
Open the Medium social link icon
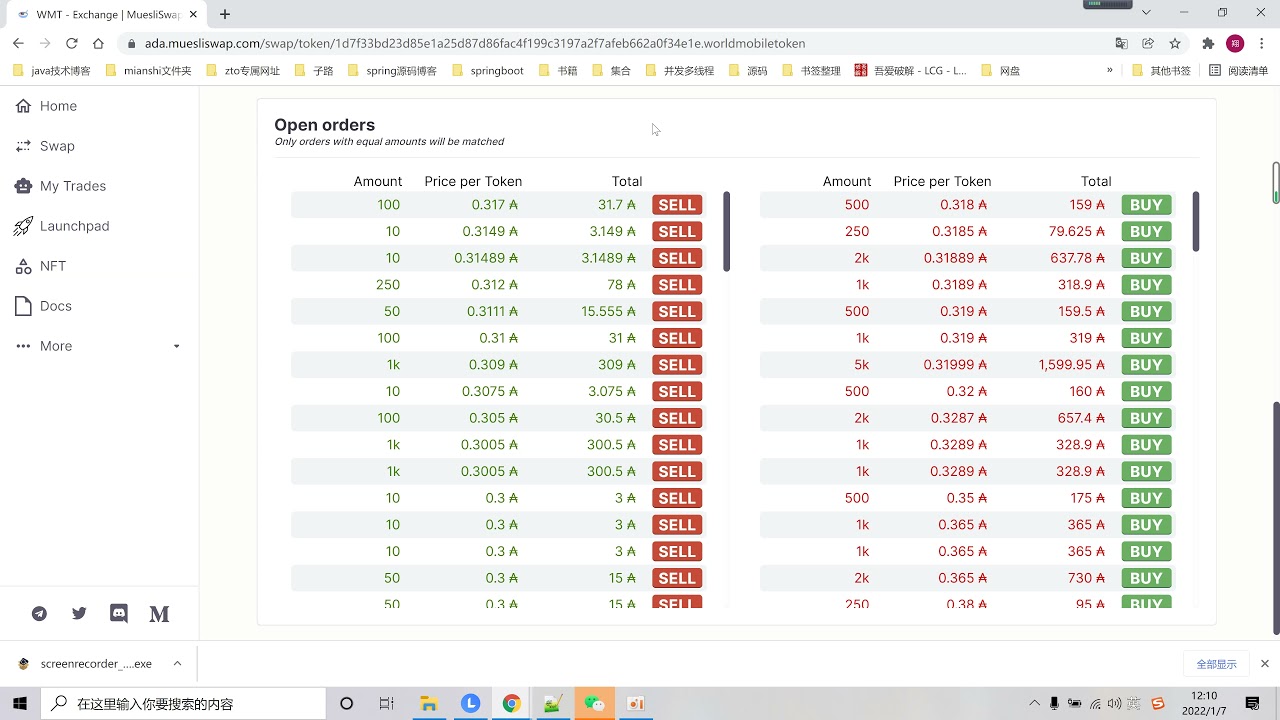tap(159, 614)
